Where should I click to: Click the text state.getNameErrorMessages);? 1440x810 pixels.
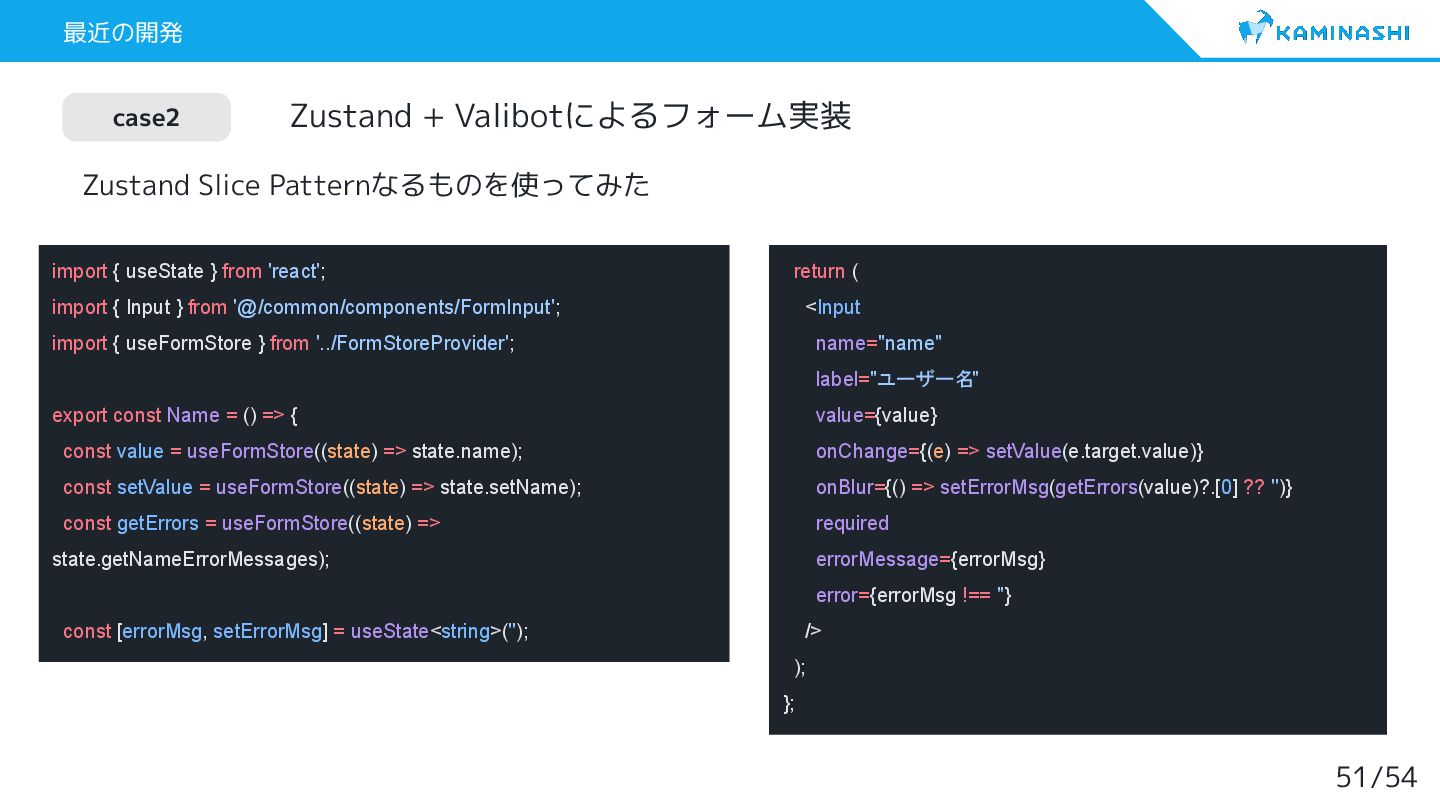[x=190, y=559]
